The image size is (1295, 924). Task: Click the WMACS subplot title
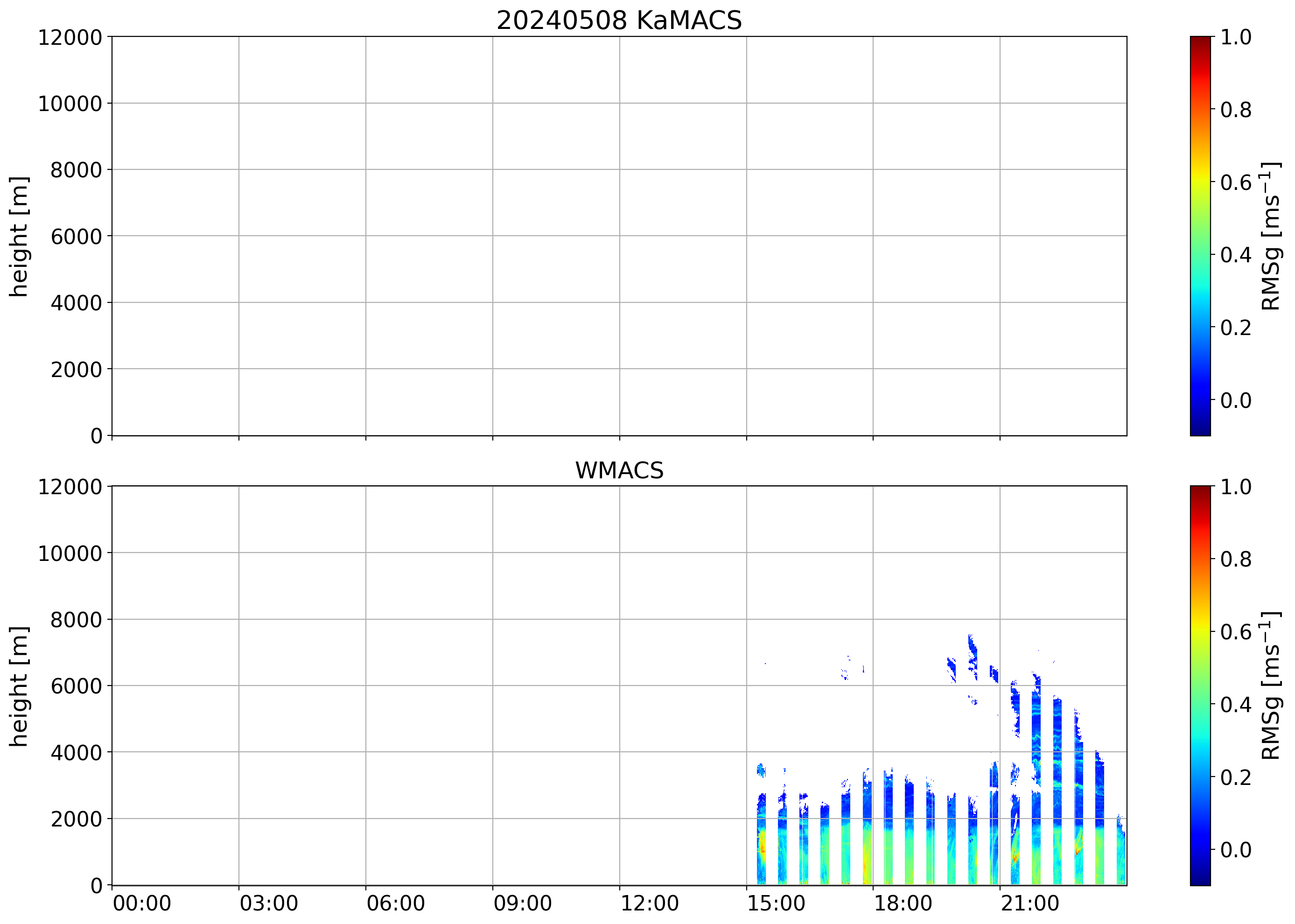[x=619, y=470]
